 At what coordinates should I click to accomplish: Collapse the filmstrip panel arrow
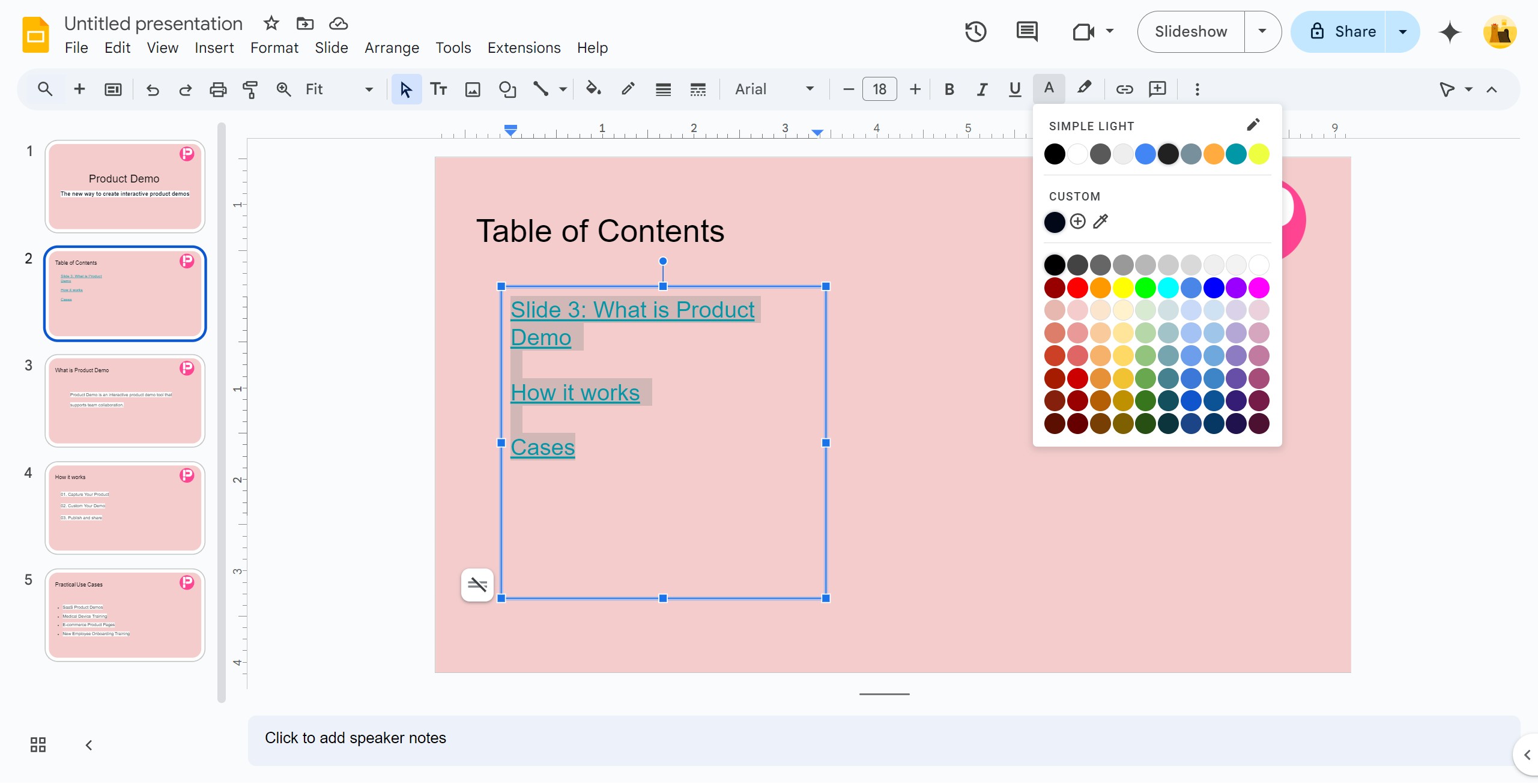click(89, 745)
